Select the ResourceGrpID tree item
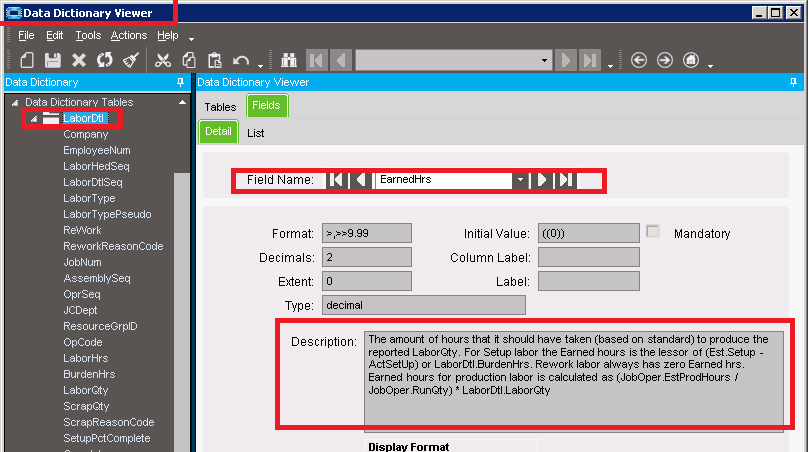Image resolution: width=808 pixels, height=452 pixels. pos(100,326)
